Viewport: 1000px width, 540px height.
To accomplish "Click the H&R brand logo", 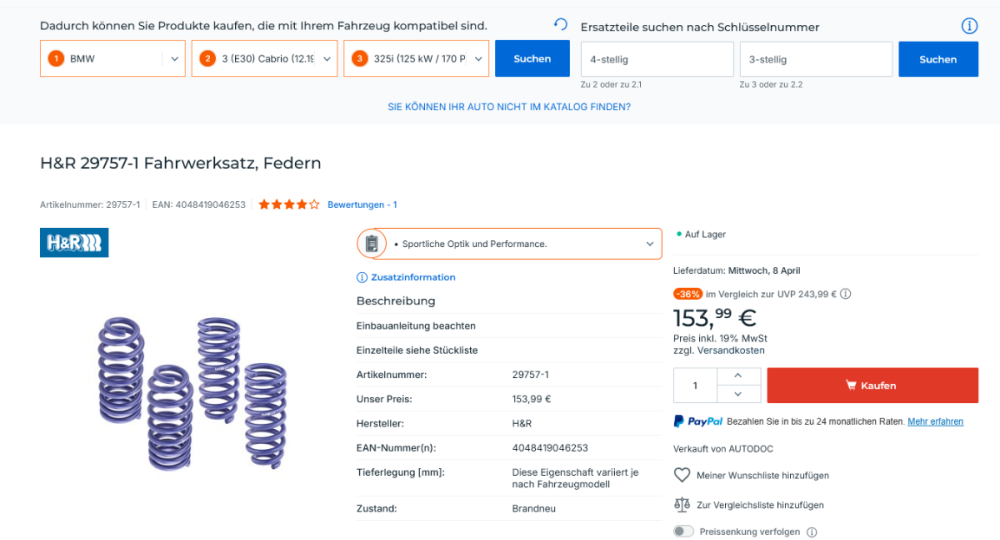I will pos(74,242).
